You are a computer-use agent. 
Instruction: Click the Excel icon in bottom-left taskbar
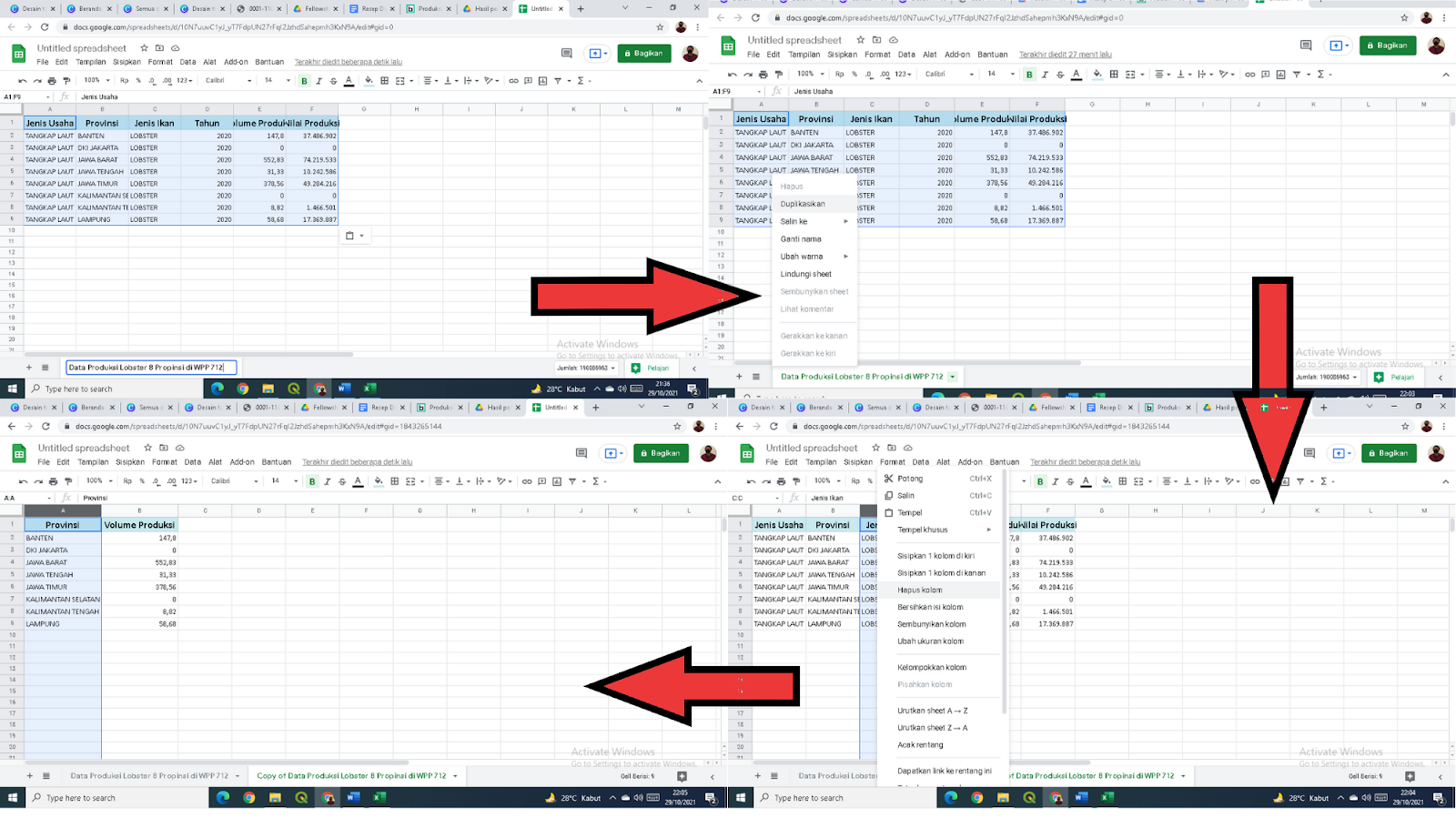(x=379, y=798)
